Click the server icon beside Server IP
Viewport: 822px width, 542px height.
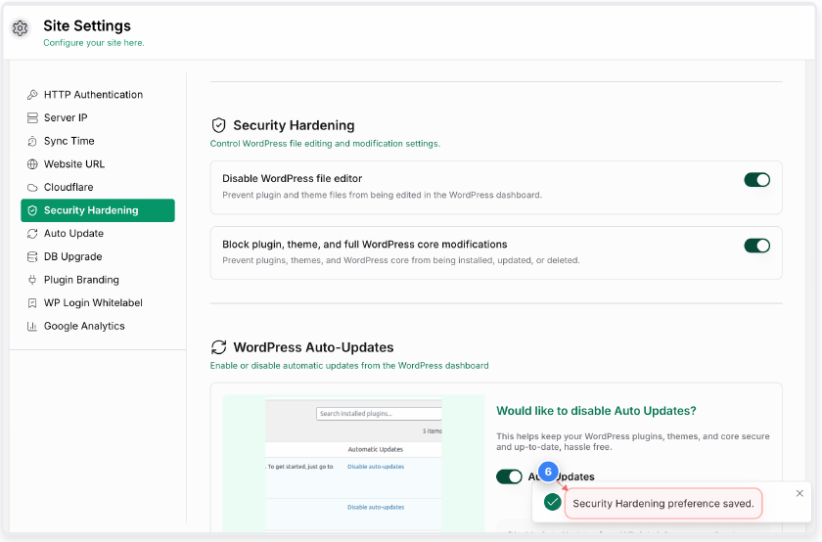(x=32, y=118)
